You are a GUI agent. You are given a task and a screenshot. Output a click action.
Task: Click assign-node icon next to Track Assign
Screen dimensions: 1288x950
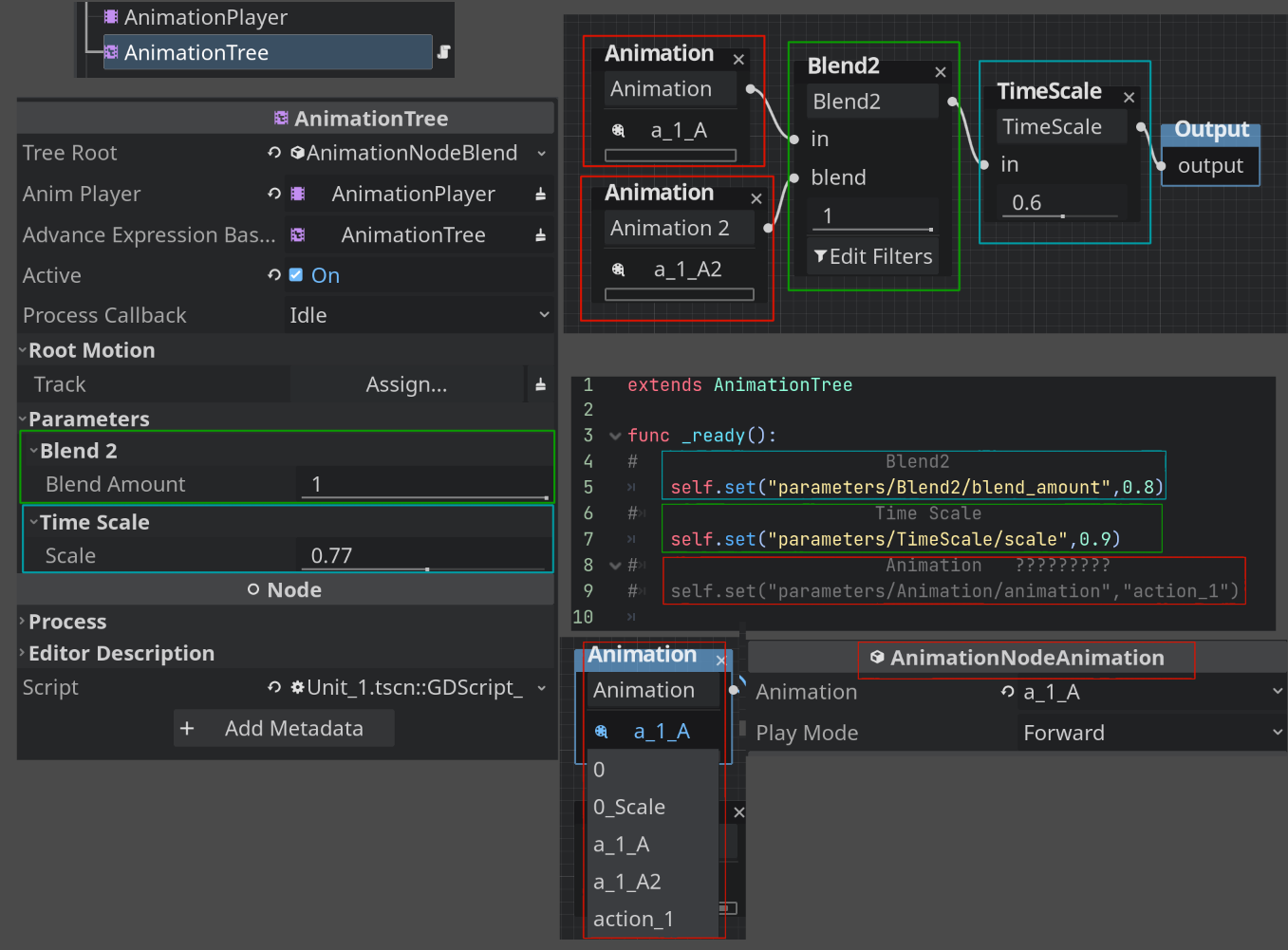(x=540, y=384)
